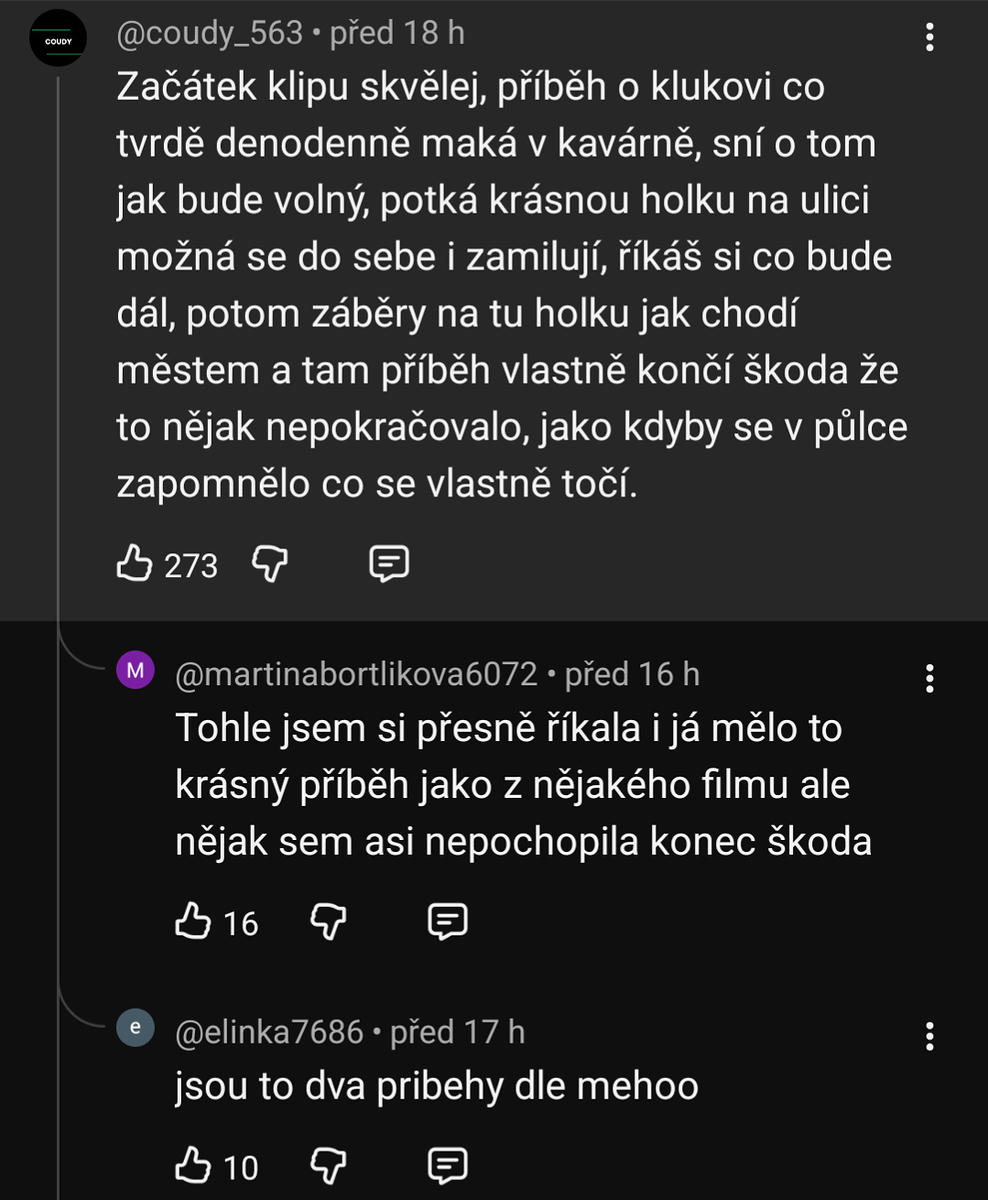The width and height of the screenshot is (988, 1200).
Task: Dislike @elinka7686's reply
Action: pyautogui.click(x=328, y=1165)
